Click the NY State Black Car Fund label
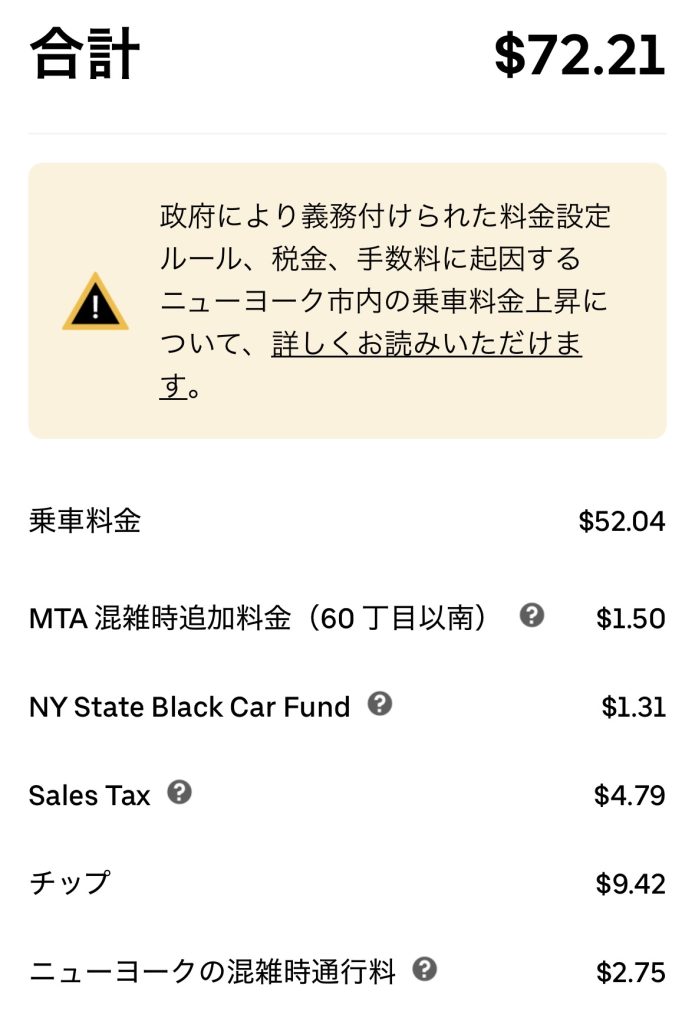The height and width of the screenshot is (1024, 695). [x=190, y=707]
